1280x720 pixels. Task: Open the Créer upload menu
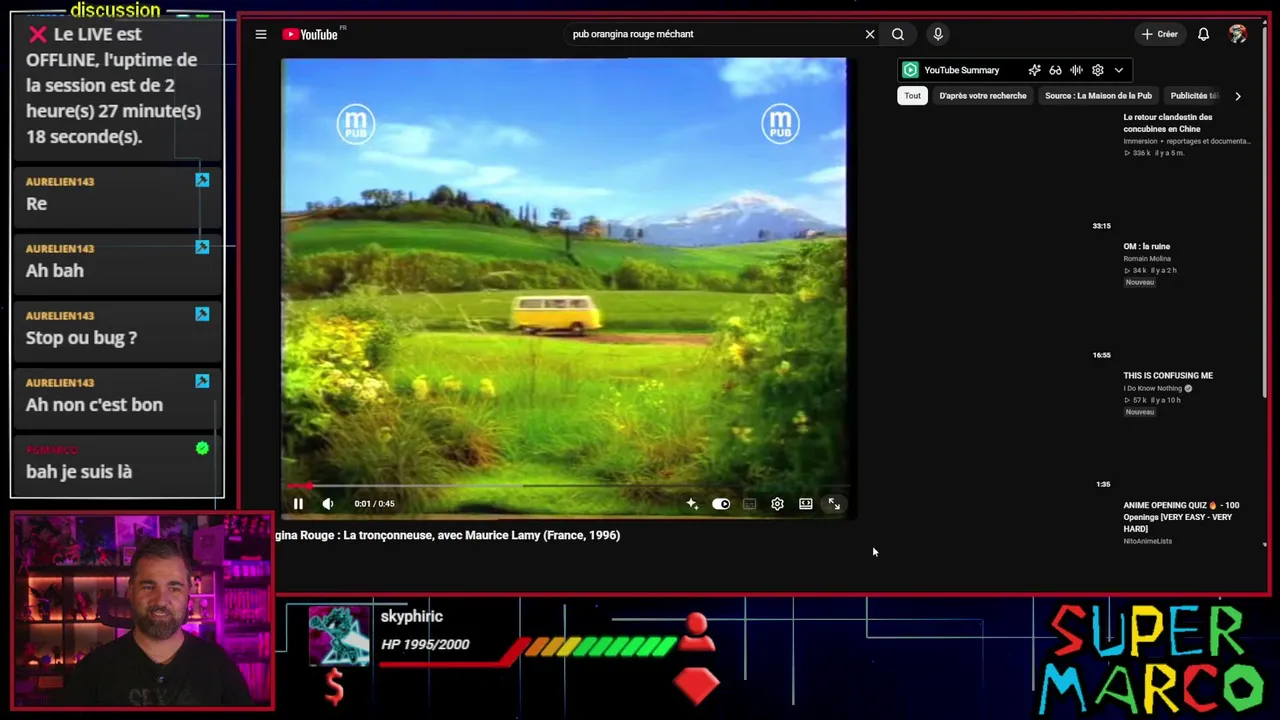1160,34
